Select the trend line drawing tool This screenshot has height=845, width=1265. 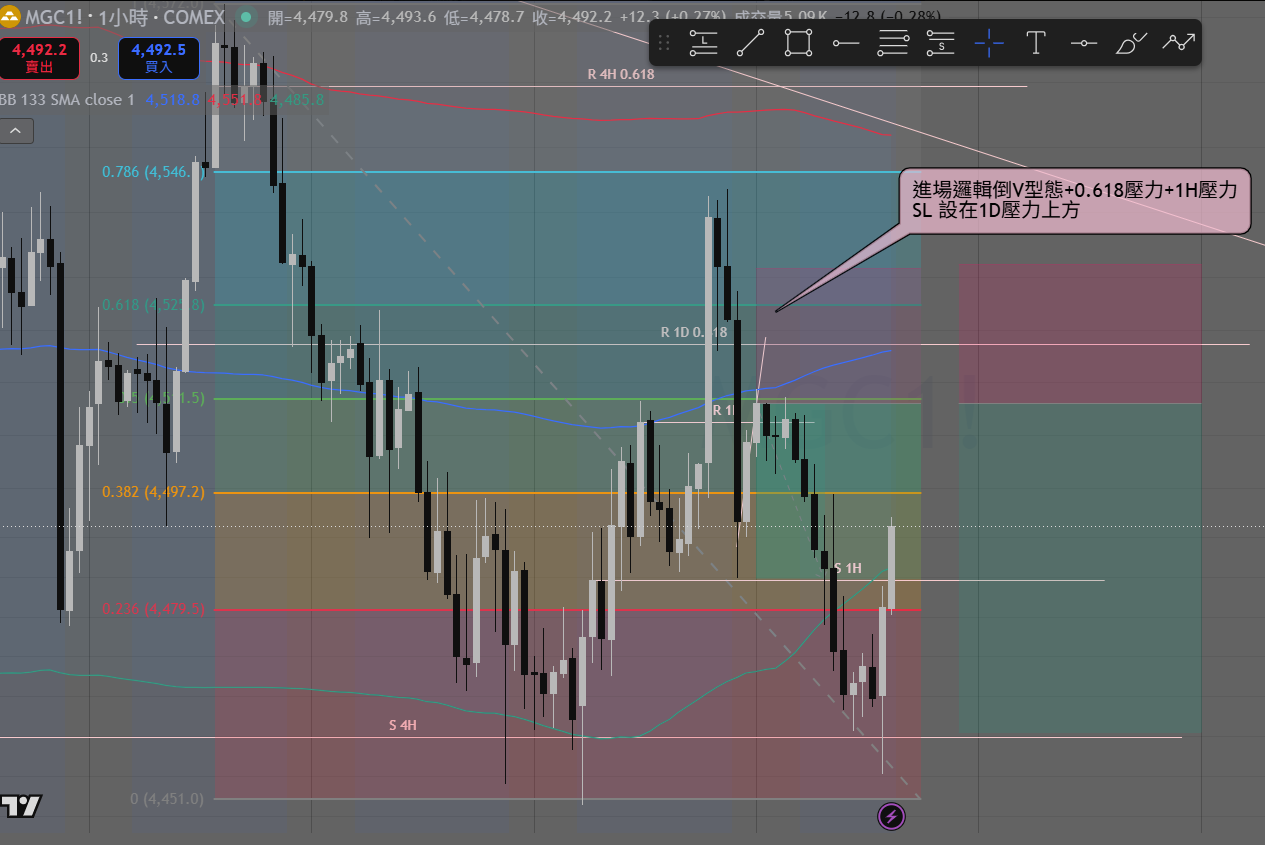click(x=751, y=42)
